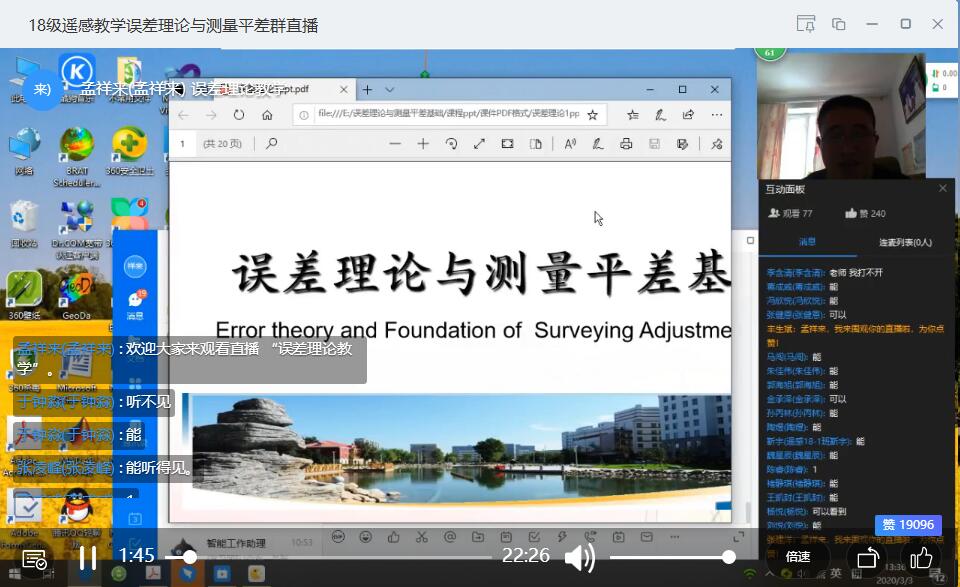Image resolution: width=960 pixels, height=587 pixels.
Task: Click the browser home icon
Action: click(x=267, y=115)
